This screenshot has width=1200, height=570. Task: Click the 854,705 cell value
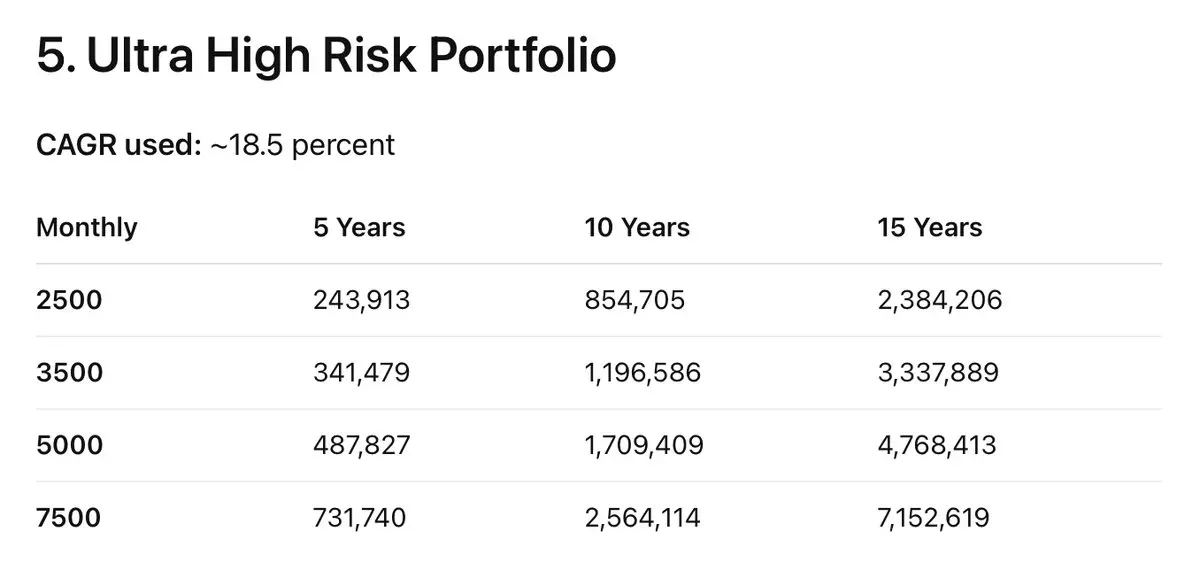pyautogui.click(x=635, y=300)
